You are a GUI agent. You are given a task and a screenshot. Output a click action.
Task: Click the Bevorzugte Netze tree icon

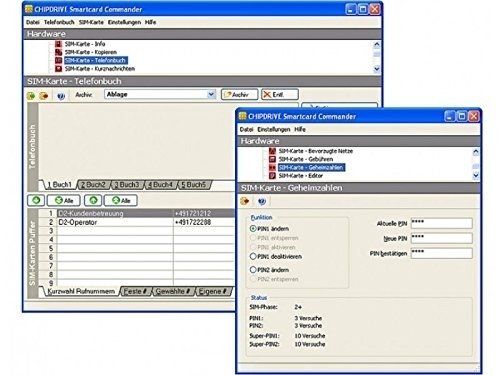point(273,151)
